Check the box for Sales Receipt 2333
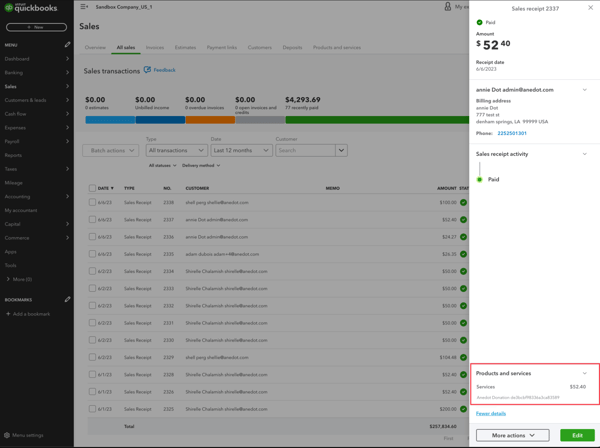The height and width of the screenshot is (448, 600). click(92, 288)
